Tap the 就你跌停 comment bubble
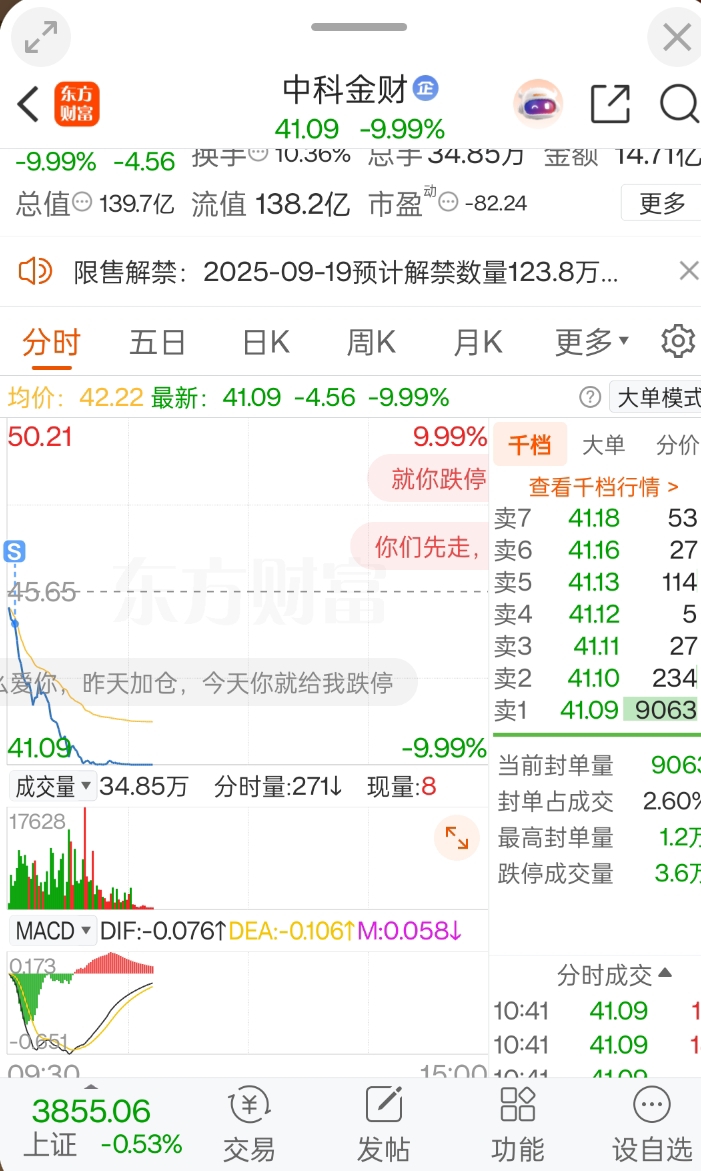The width and height of the screenshot is (701, 1171). click(428, 479)
